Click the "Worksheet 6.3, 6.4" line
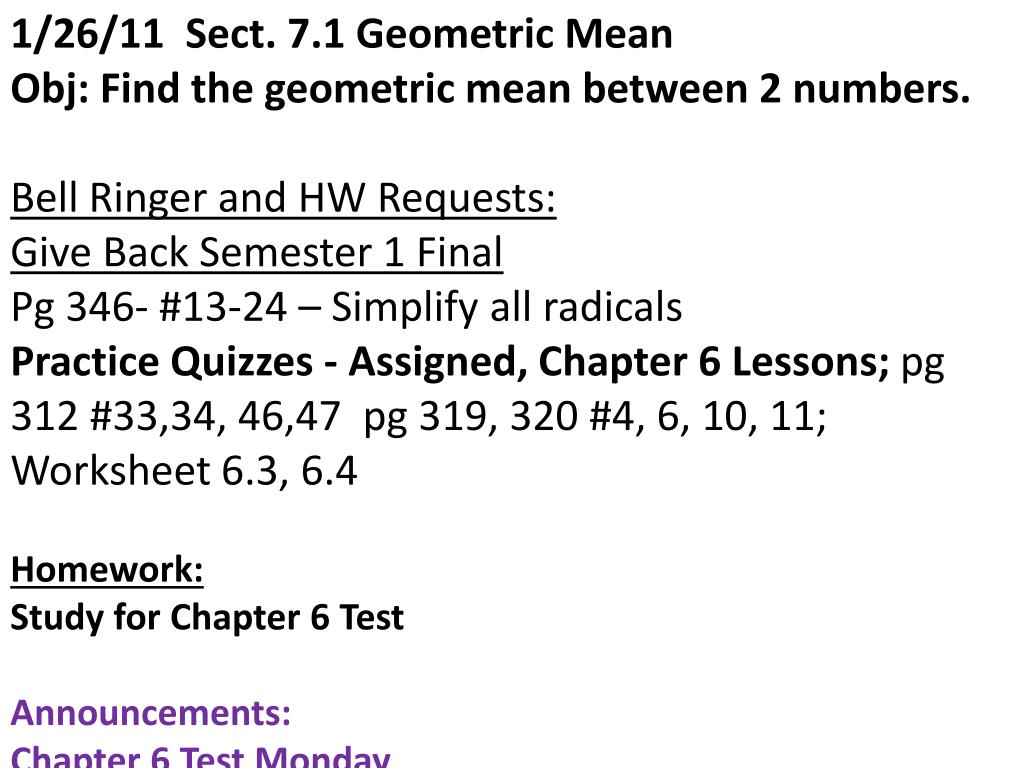1024x768 pixels. pos(184,471)
